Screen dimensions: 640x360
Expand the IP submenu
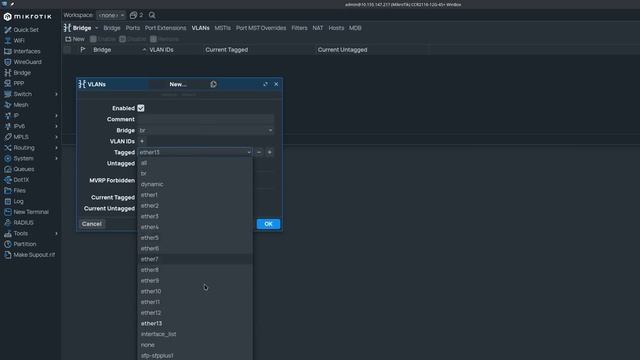point(56,116)
